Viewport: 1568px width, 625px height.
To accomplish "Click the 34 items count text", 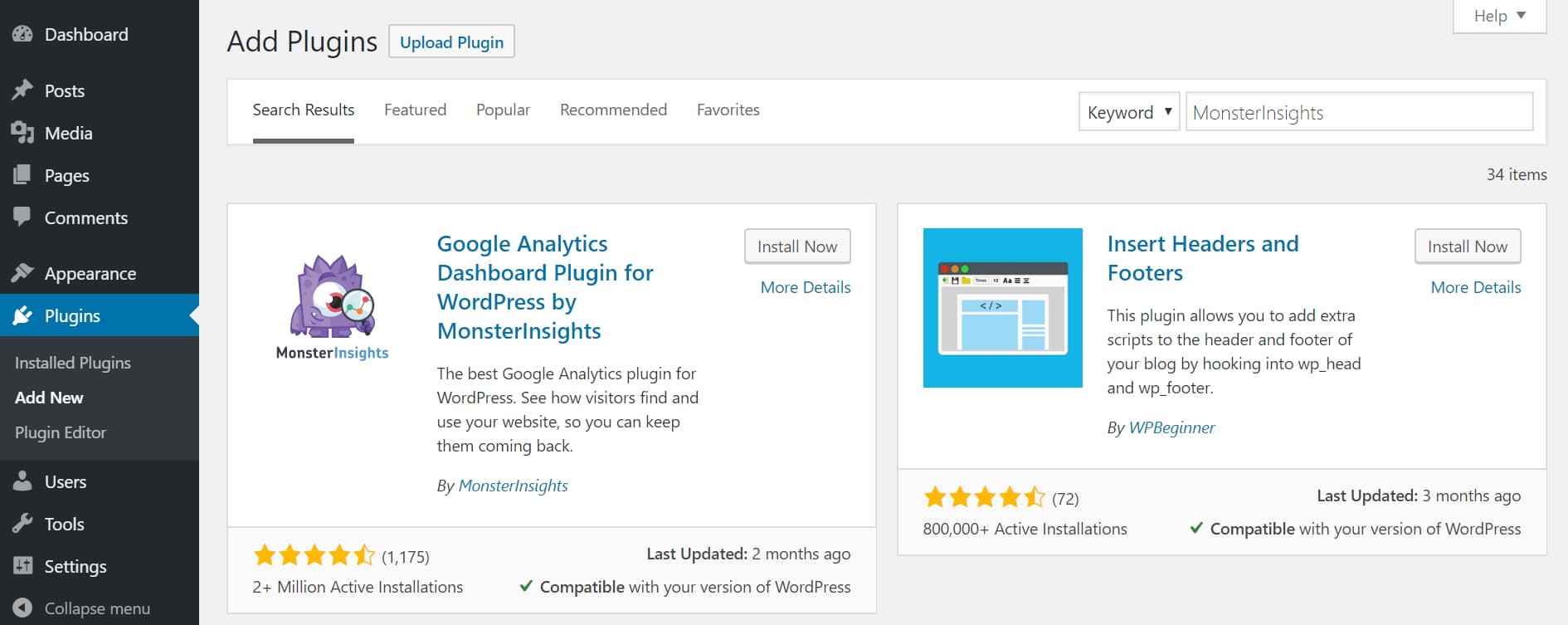I will [x=1517, y=174].
